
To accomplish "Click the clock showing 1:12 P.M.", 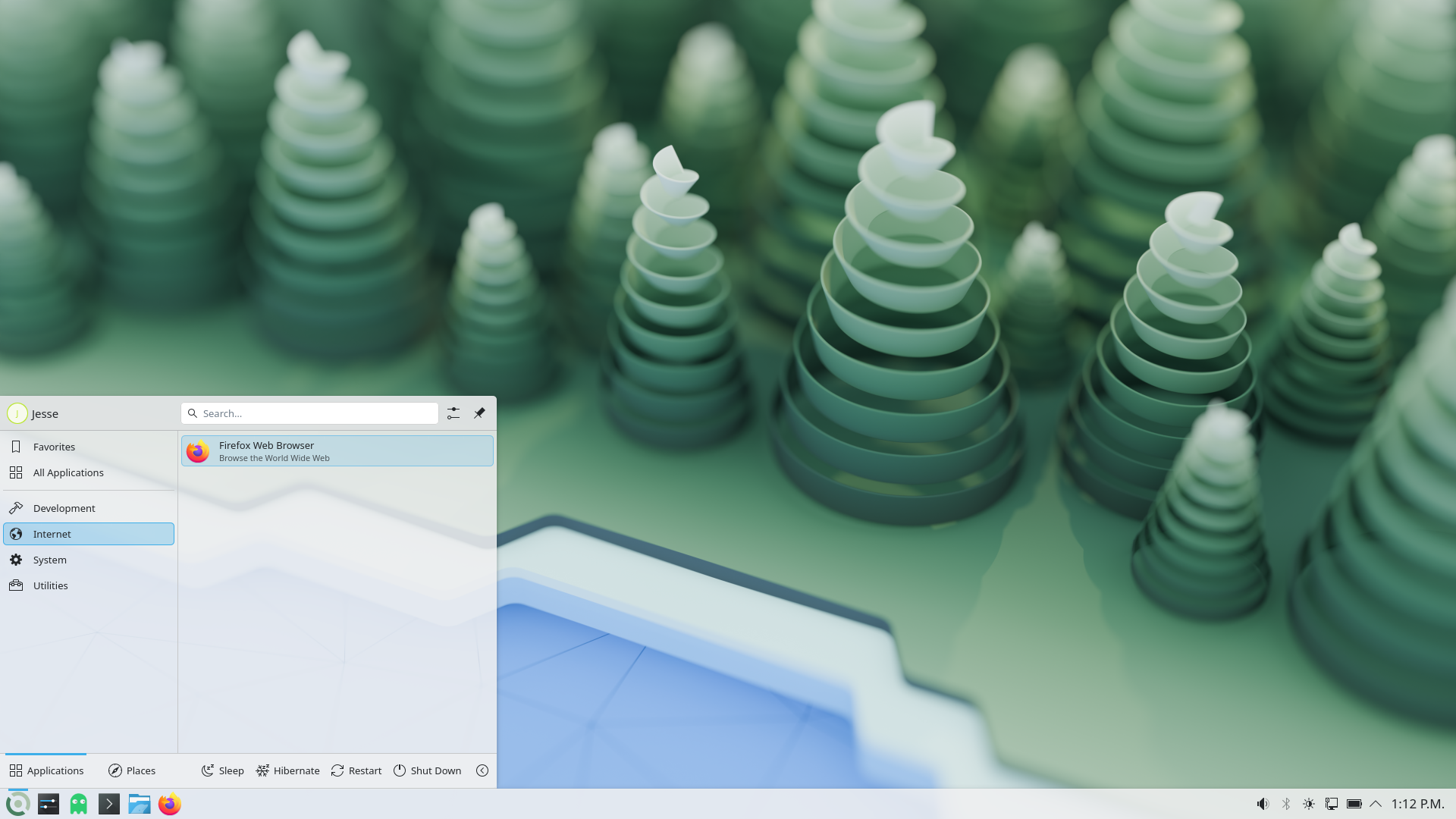I will click(x=1417, y=804).
